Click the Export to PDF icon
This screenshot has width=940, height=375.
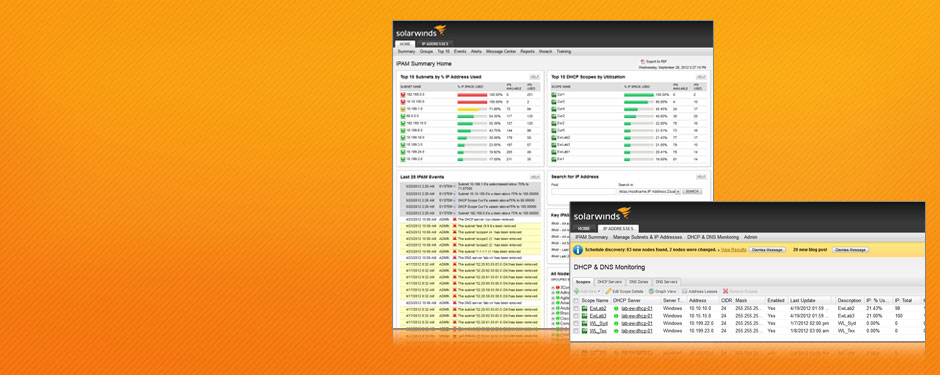(642, 62)
